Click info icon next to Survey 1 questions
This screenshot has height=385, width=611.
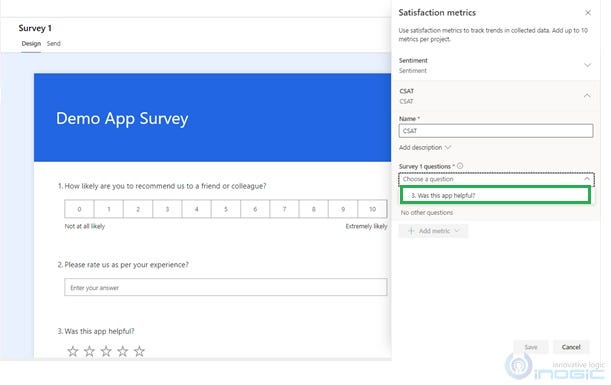coord(460,166)
